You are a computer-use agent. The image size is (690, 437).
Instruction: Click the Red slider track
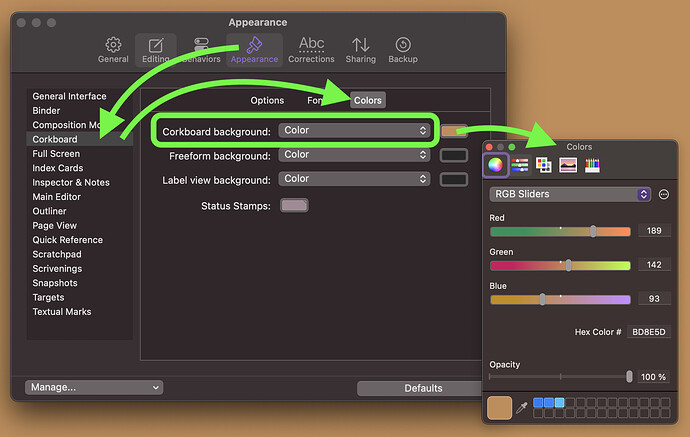pos(560,231)
